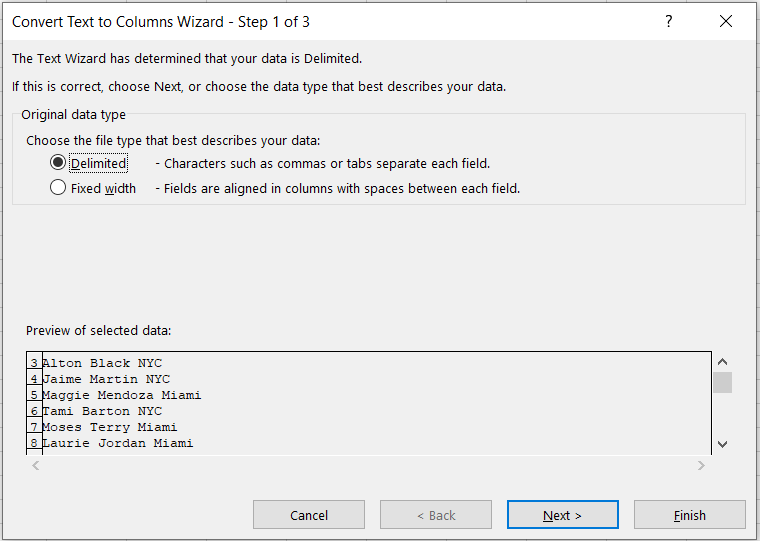Select the Moses Terry Miami preview line
760x541 pixels.
click(x=110, y=427)
